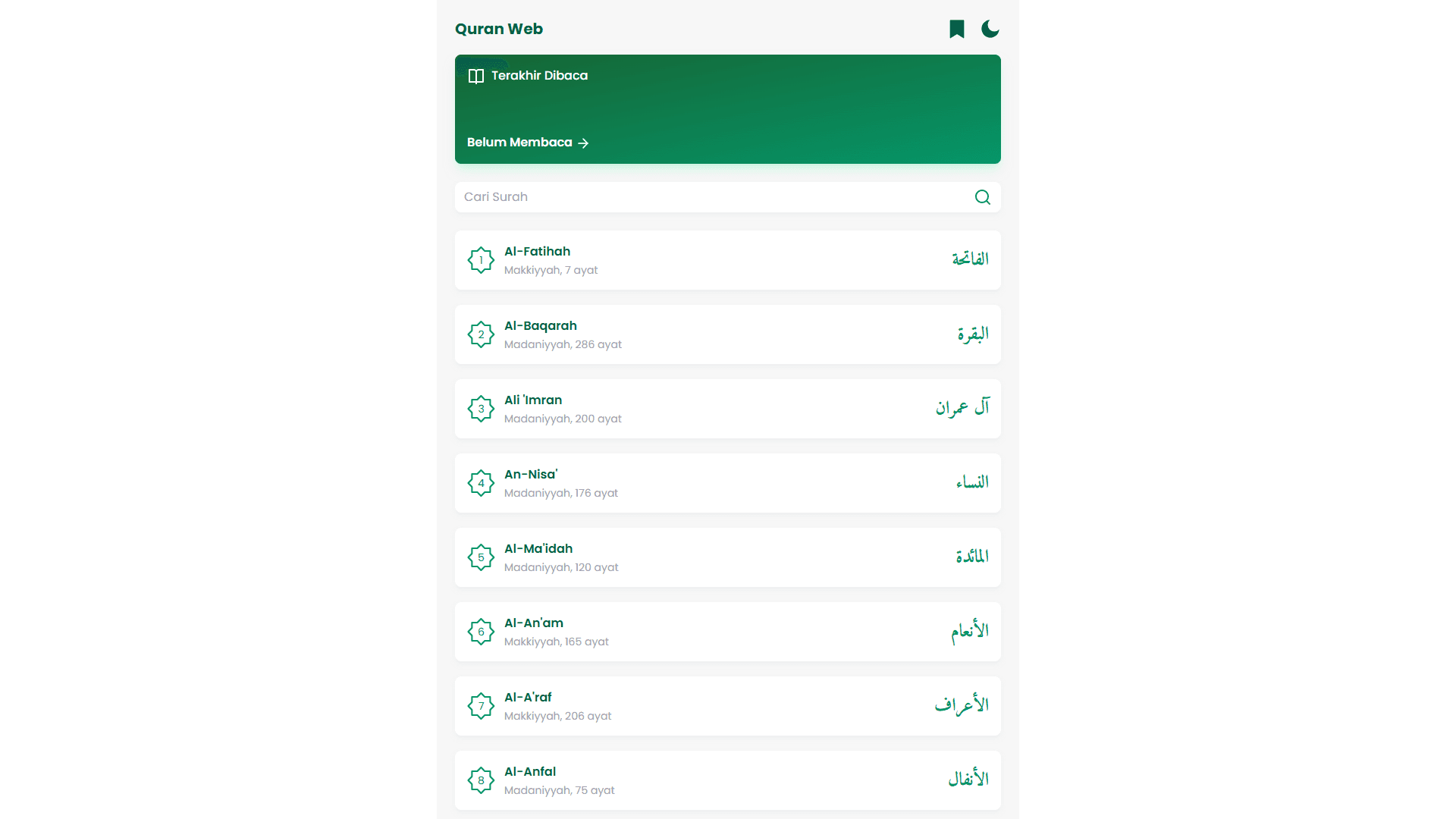Click the search magnifier icon
This screenshot has width=1456, height=819.
[983, 197]
